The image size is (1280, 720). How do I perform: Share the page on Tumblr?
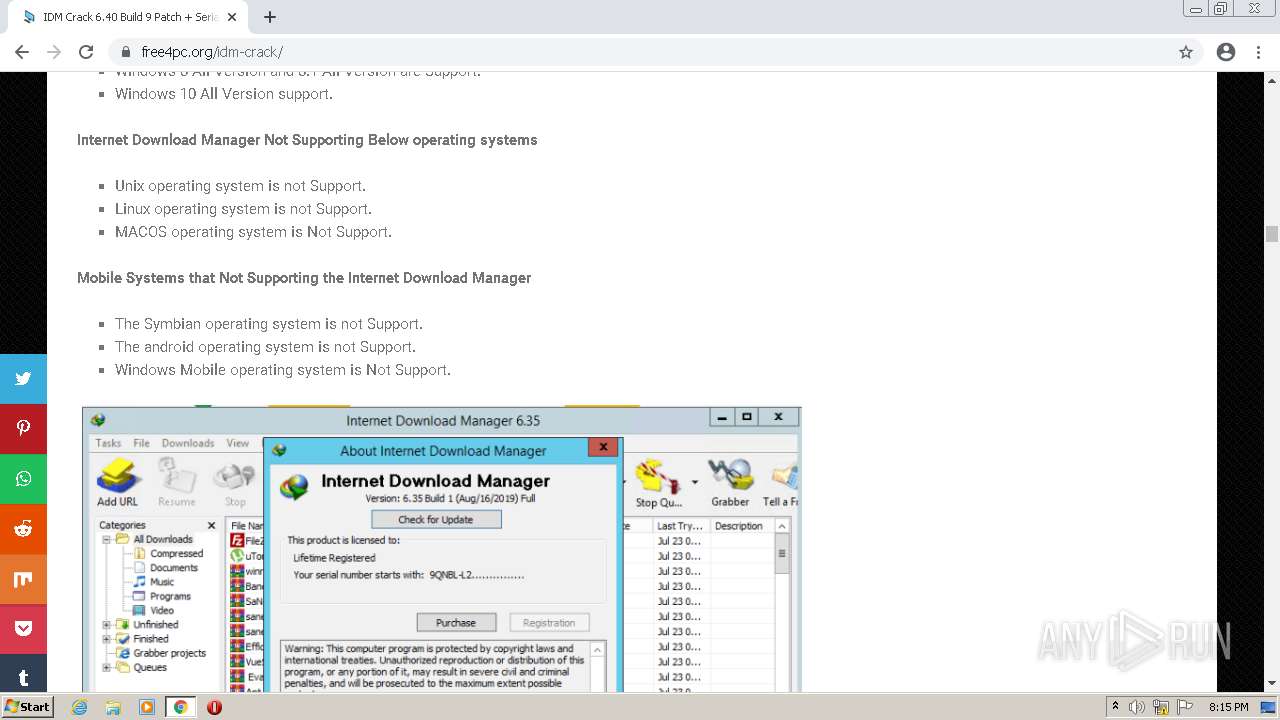[23, 675]
